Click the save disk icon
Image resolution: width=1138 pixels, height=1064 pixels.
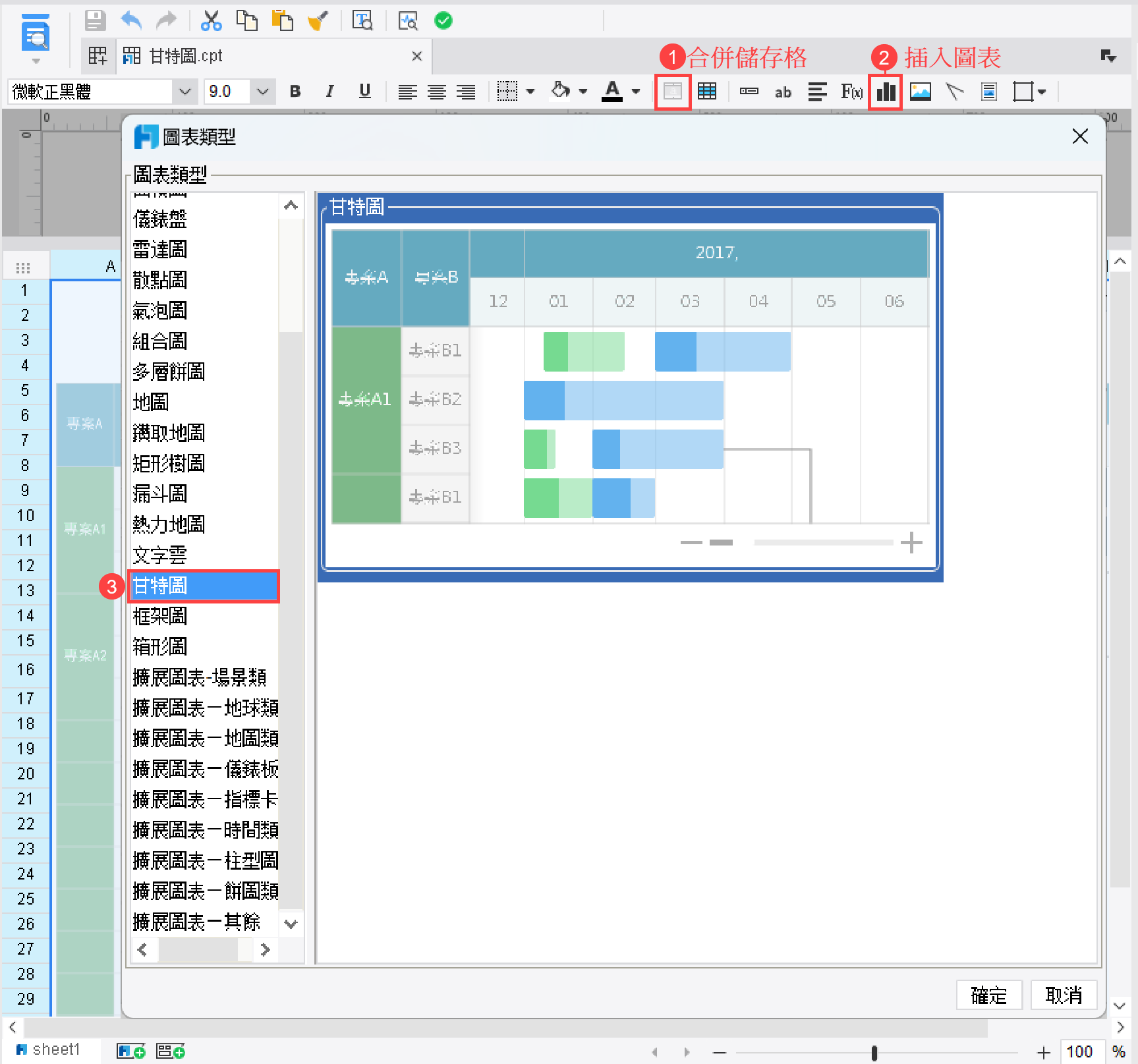point(95,21)
